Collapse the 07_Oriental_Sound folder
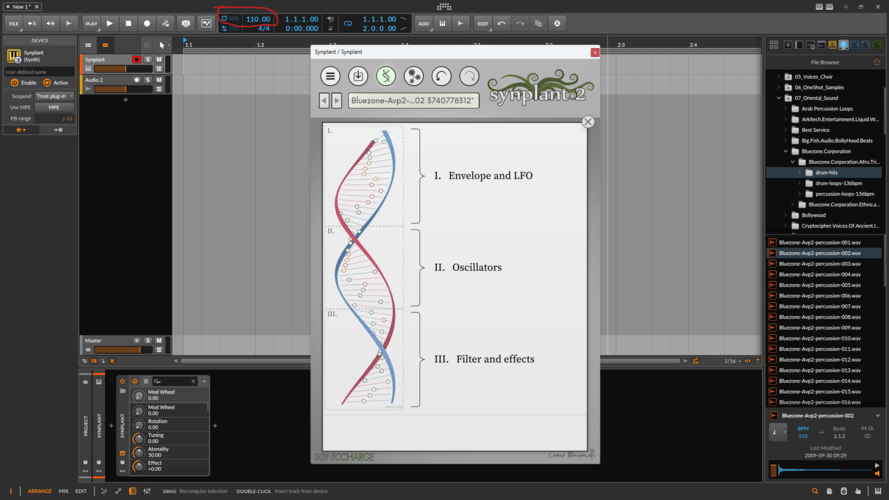 coord(779,98)
